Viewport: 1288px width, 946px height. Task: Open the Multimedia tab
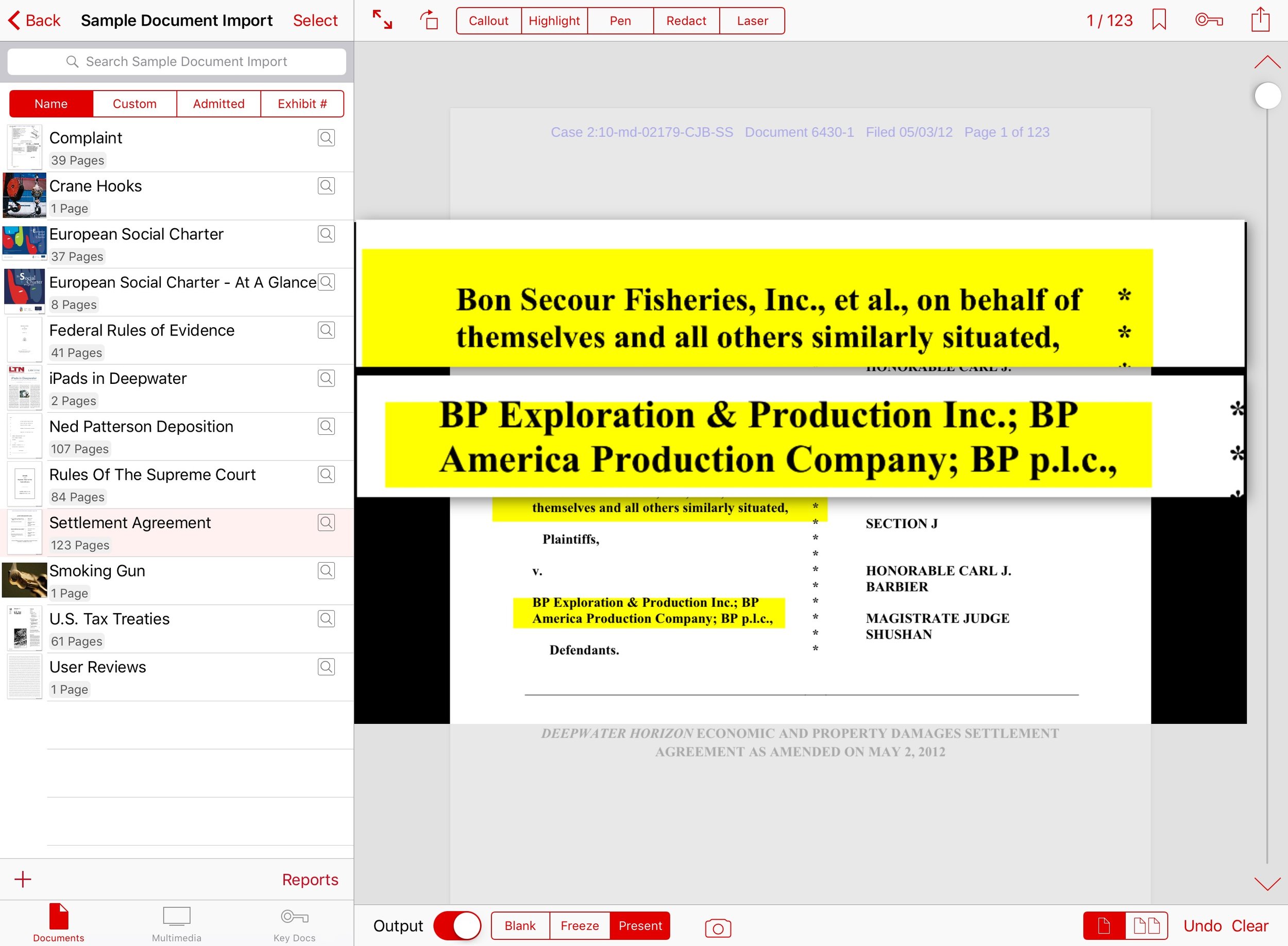click(x=176, y=923)
